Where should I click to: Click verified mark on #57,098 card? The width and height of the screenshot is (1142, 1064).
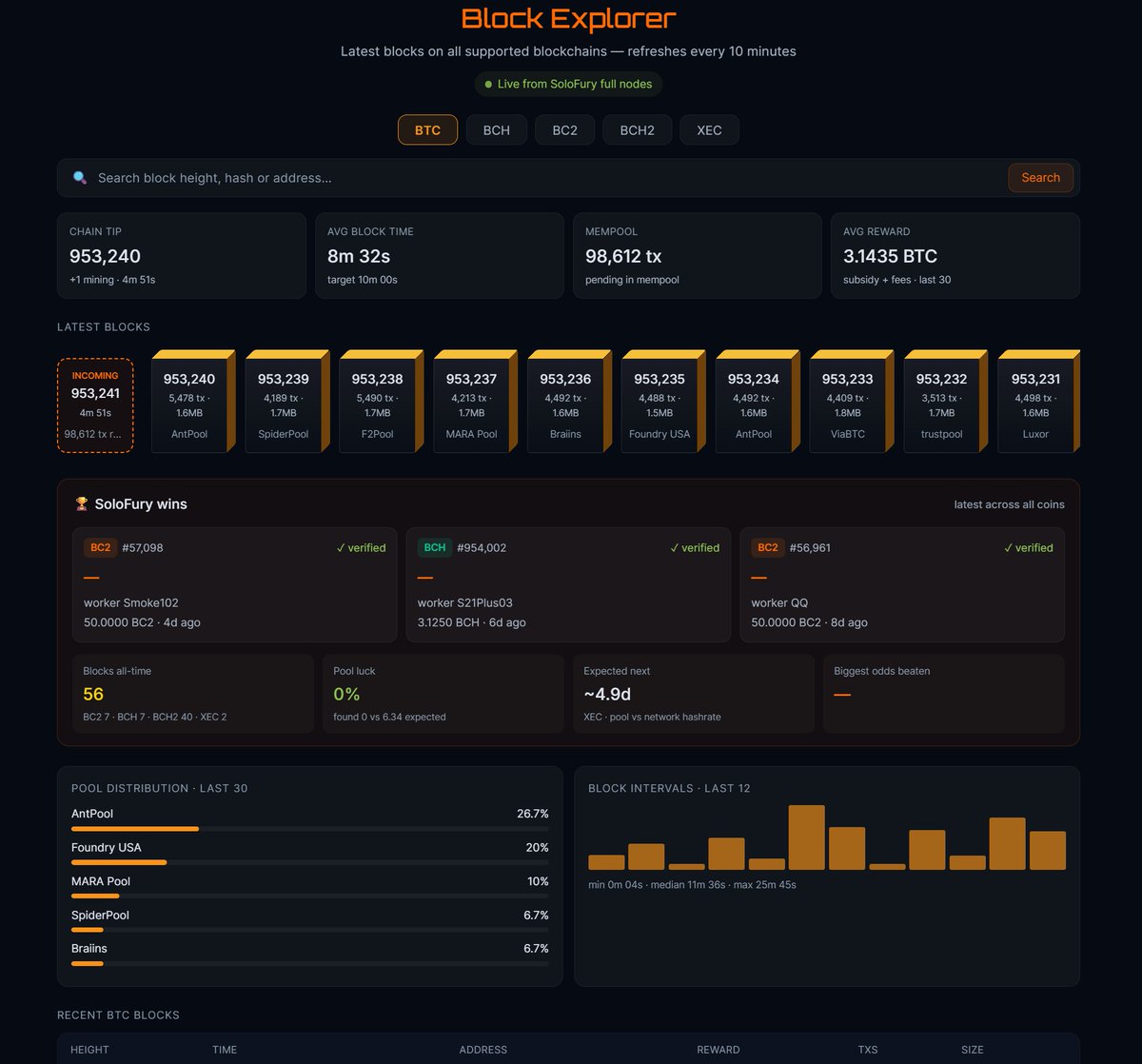362,548
